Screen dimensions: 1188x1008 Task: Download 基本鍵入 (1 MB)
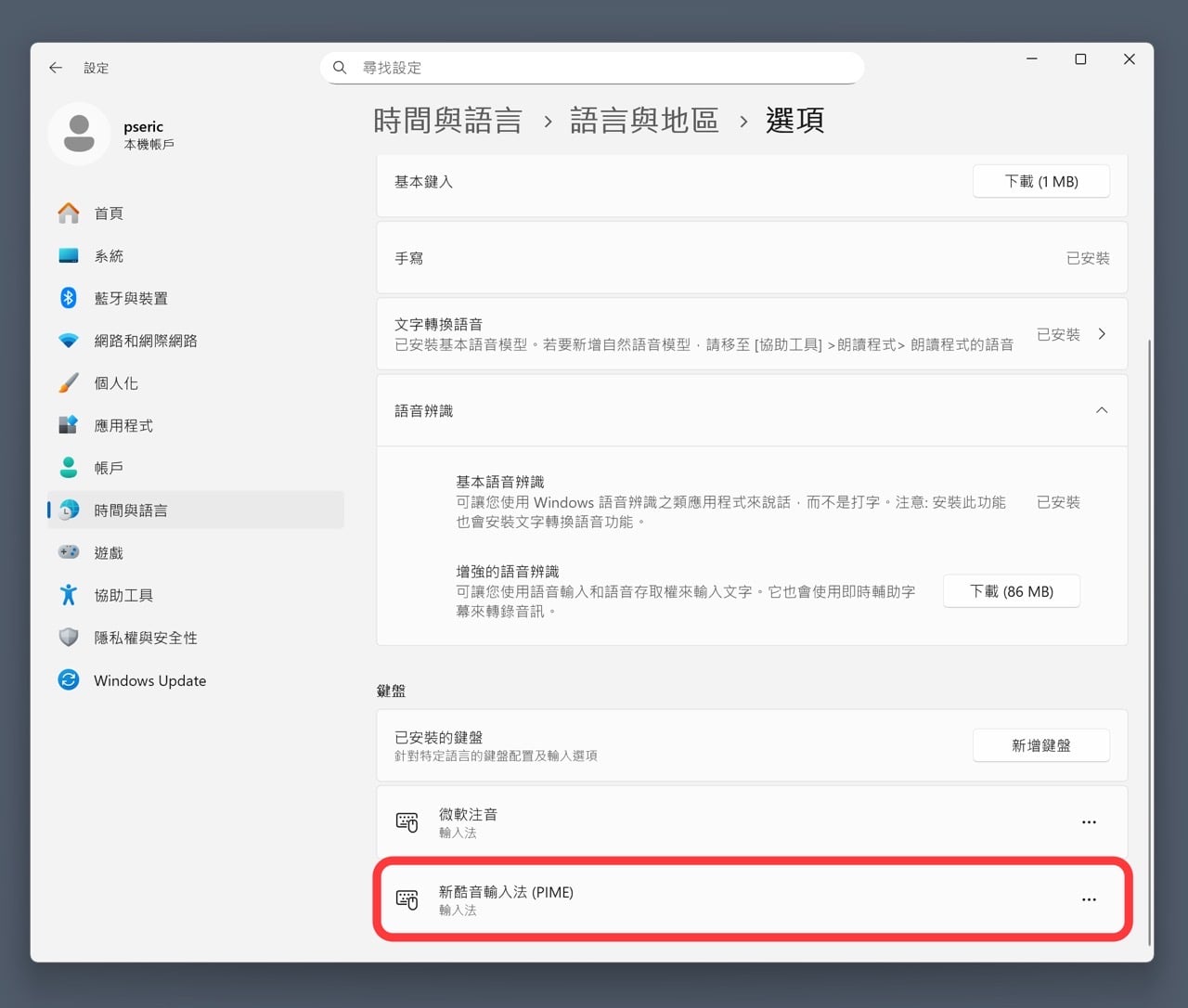click(x=1041, y=181)
